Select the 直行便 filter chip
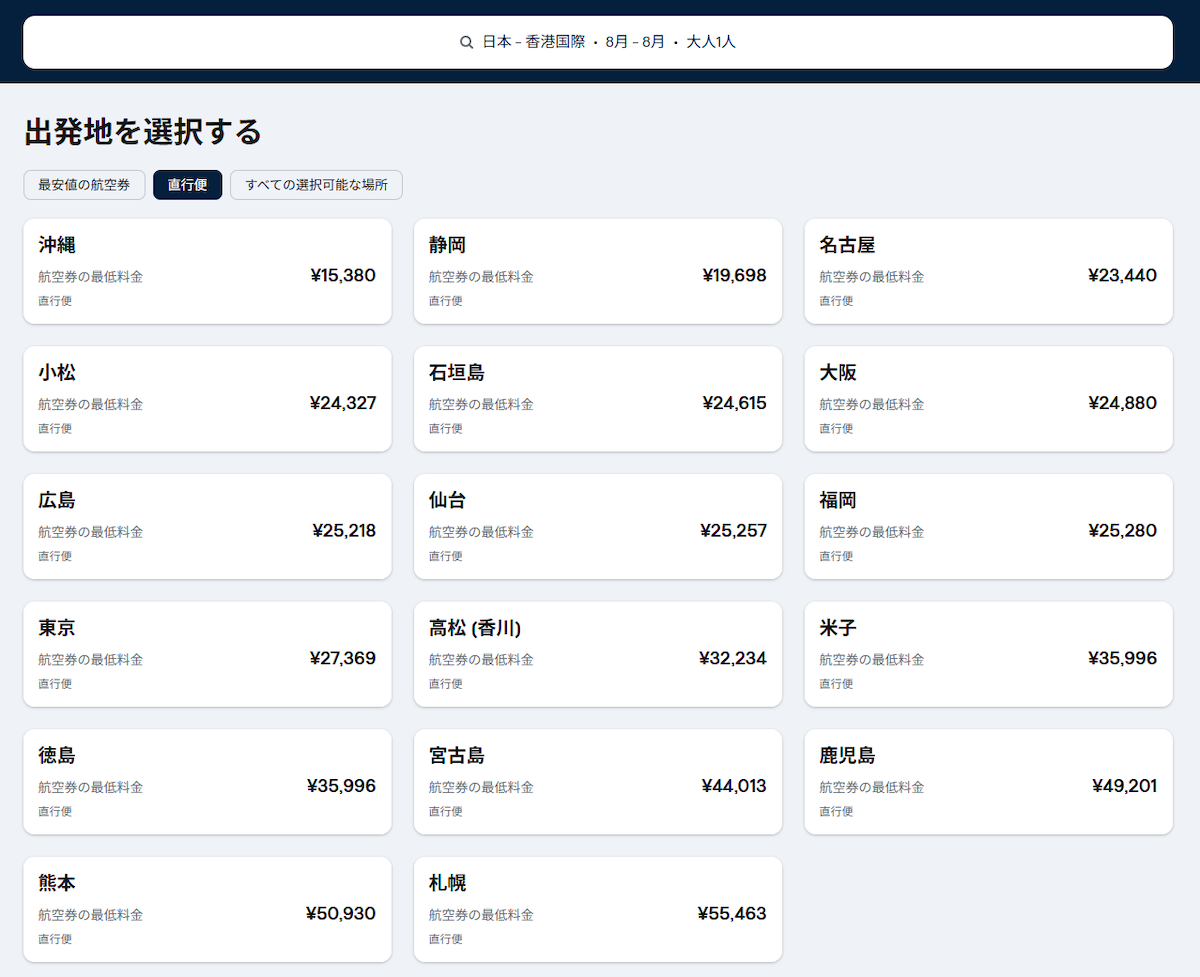 coord(188,185)
